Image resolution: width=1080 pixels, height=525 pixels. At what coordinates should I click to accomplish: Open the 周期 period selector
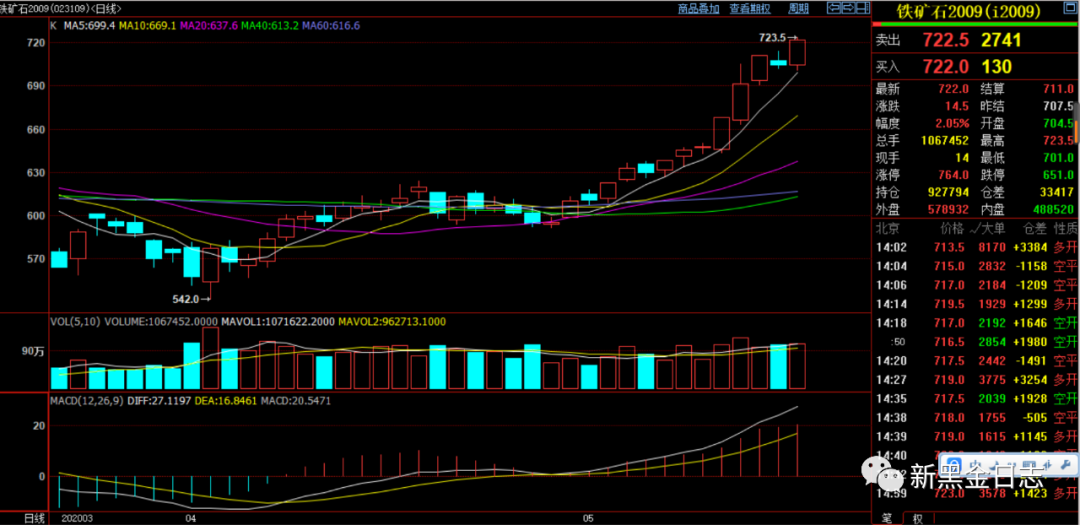tap(798, 8)
